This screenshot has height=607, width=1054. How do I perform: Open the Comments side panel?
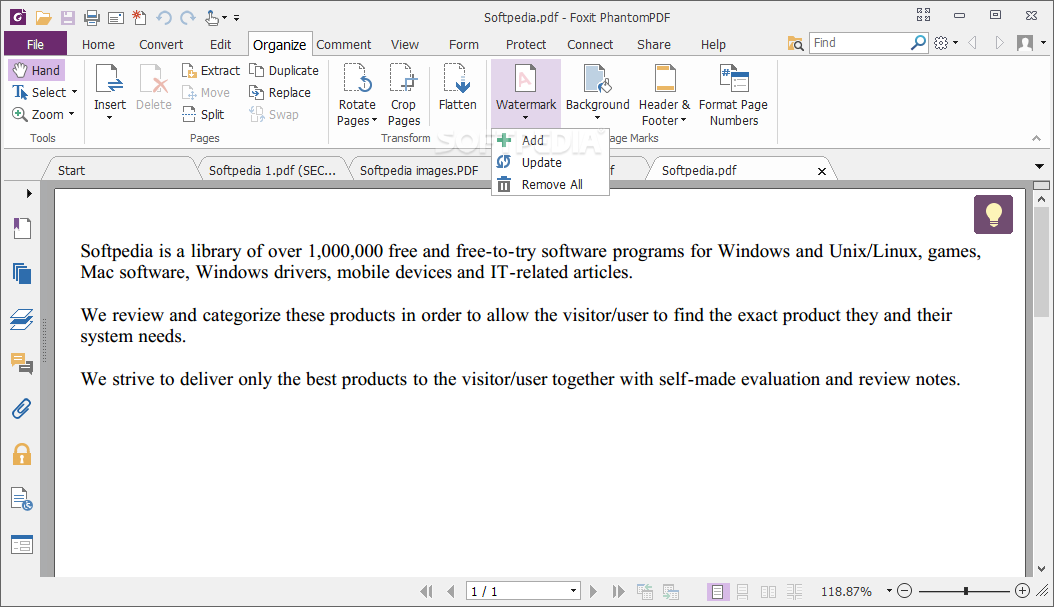[x=22, y=364]
